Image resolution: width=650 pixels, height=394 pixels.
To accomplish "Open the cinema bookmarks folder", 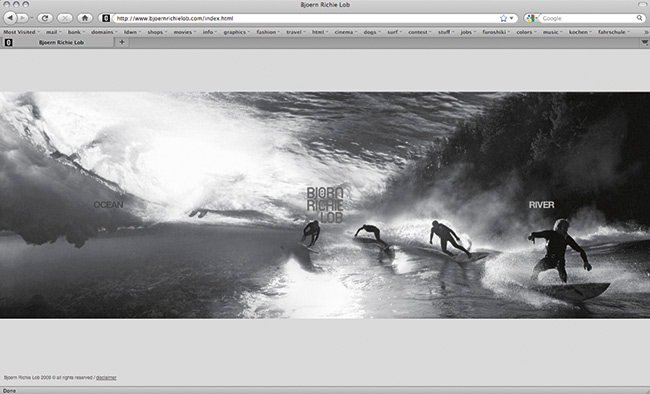I will click(x=346, y=32).
